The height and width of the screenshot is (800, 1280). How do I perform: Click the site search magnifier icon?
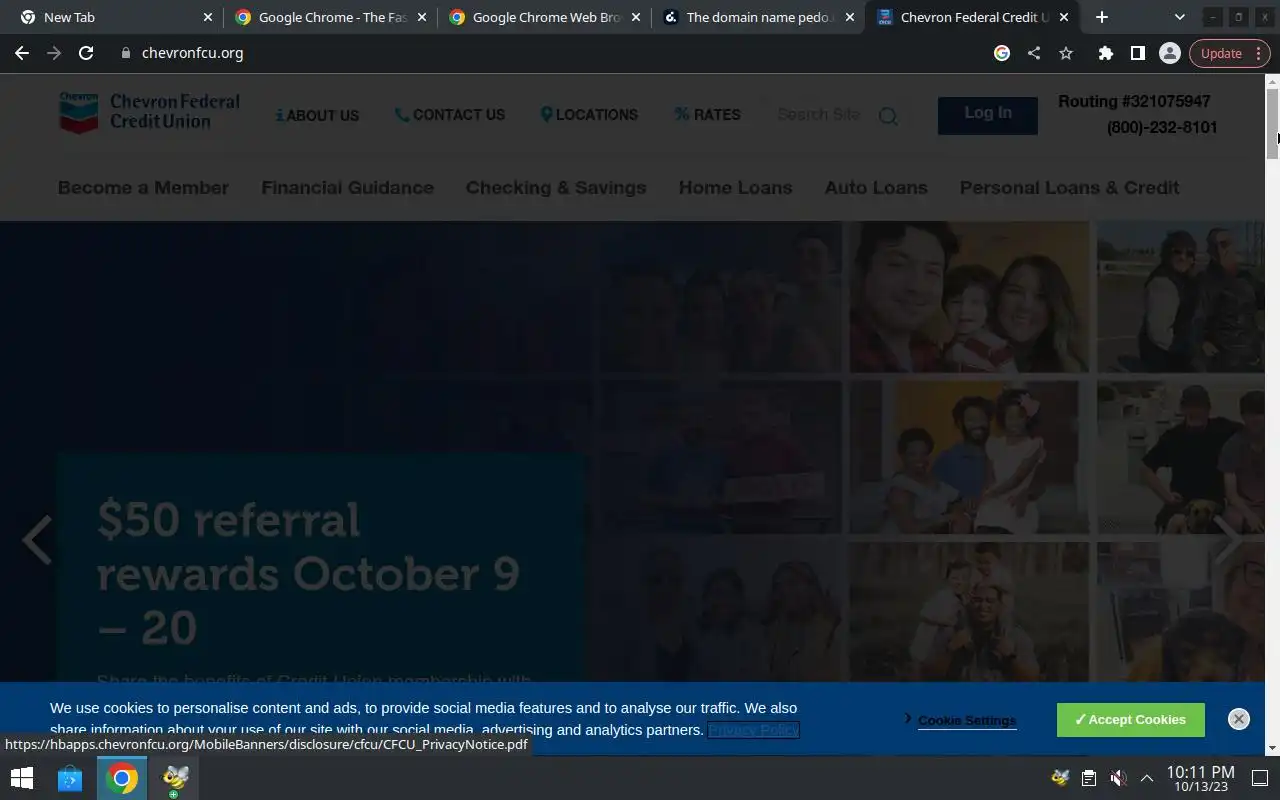888,116
